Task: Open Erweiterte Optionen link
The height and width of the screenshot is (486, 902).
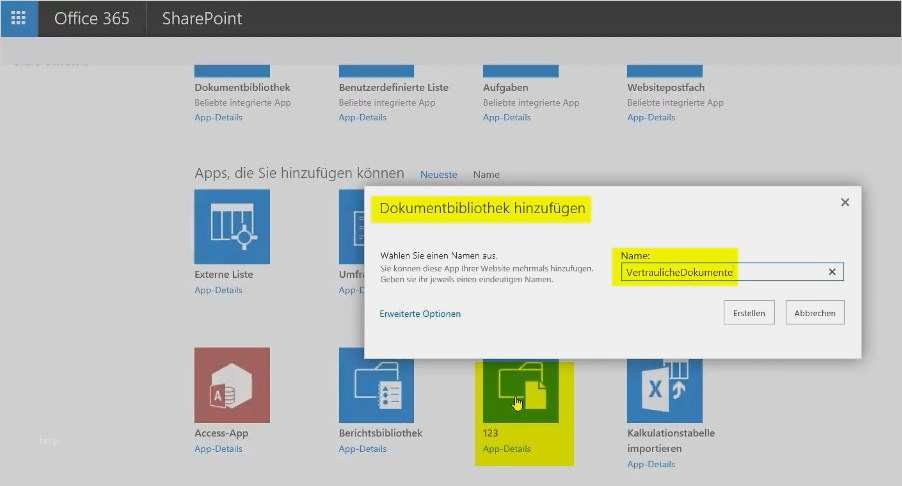Action: [x=420, y=314]
